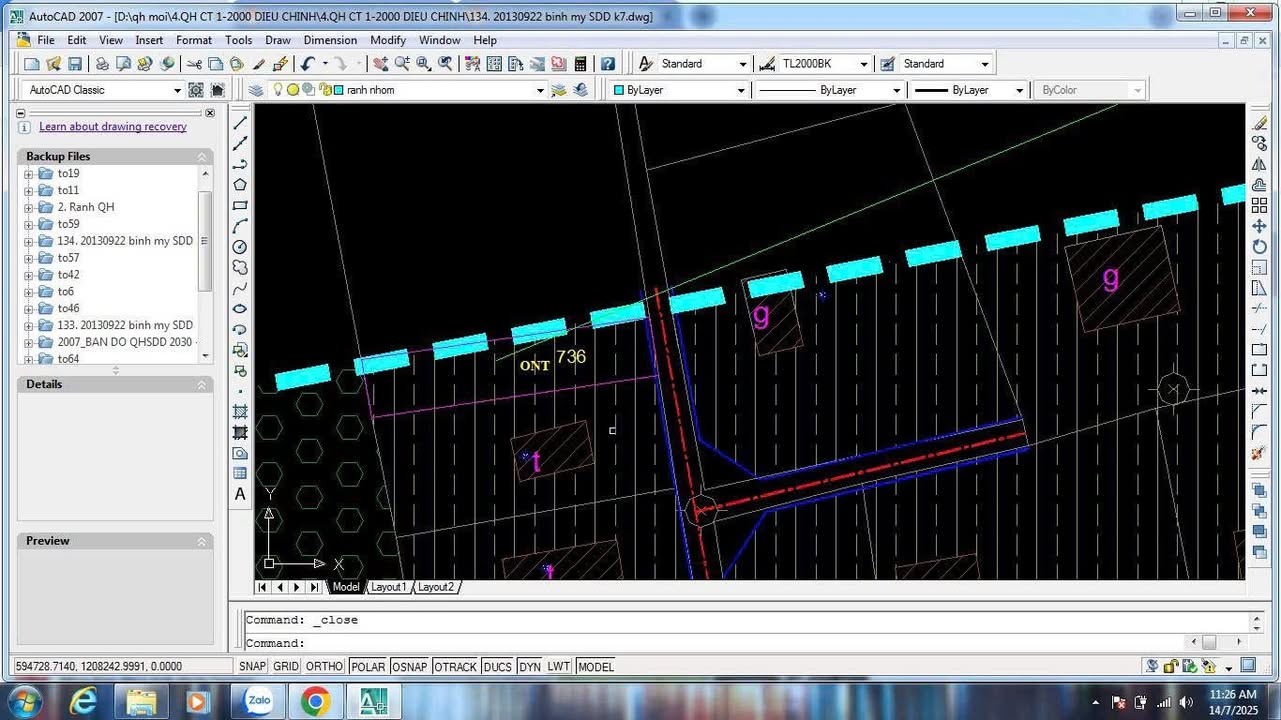The width and height of the screenshot is (1281, 720).
Task: Switch to the Layout1 tab
Action: [388, 587]
